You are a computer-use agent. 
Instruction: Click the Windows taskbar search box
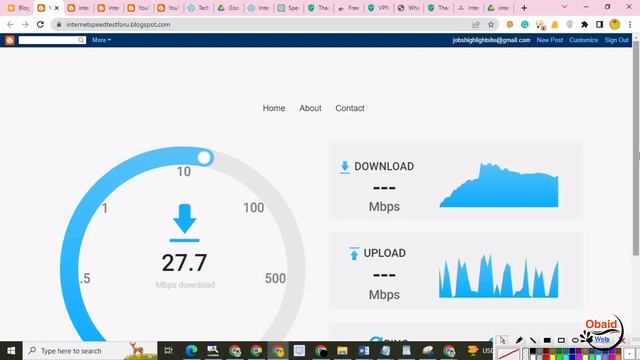[90, 351]
